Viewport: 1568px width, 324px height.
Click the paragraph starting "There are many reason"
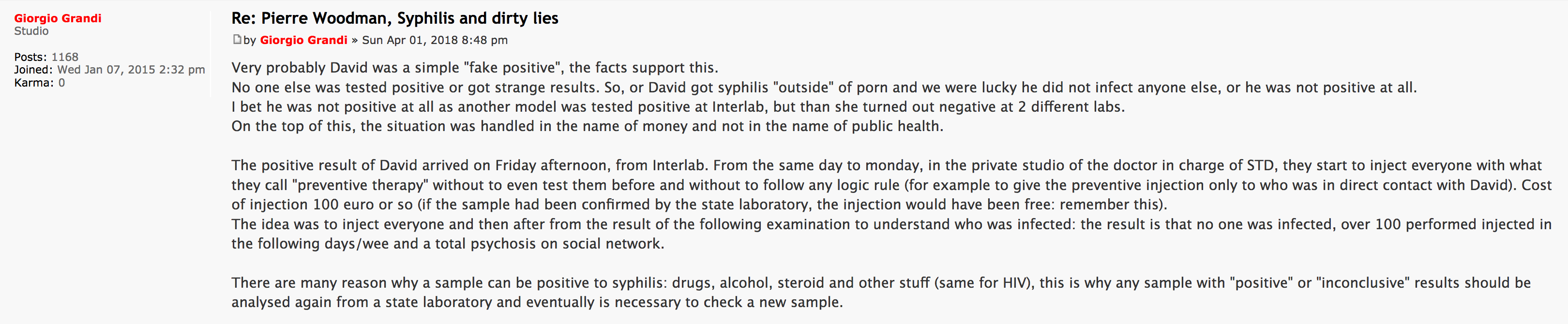880,293
